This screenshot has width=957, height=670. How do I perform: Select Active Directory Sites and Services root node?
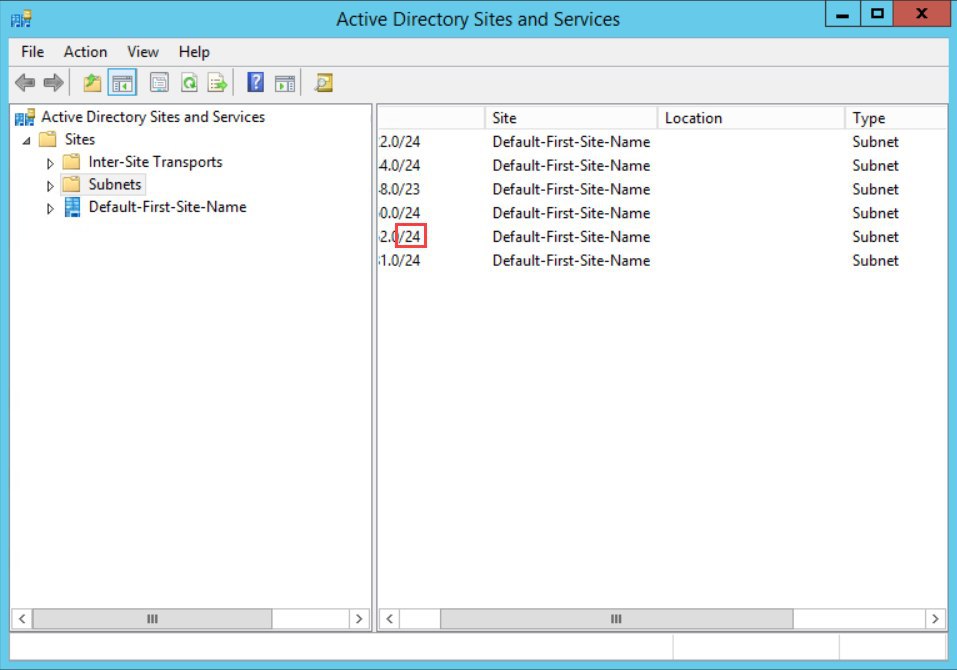click(x=153, y=117)
